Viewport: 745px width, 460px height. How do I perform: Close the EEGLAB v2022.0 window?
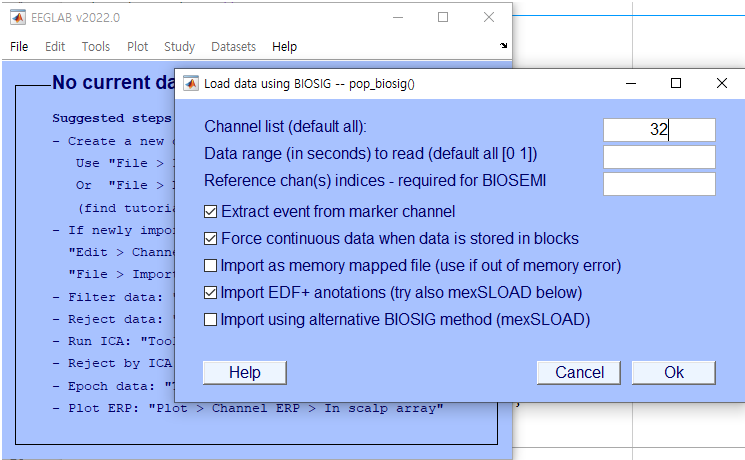(489, 18)
